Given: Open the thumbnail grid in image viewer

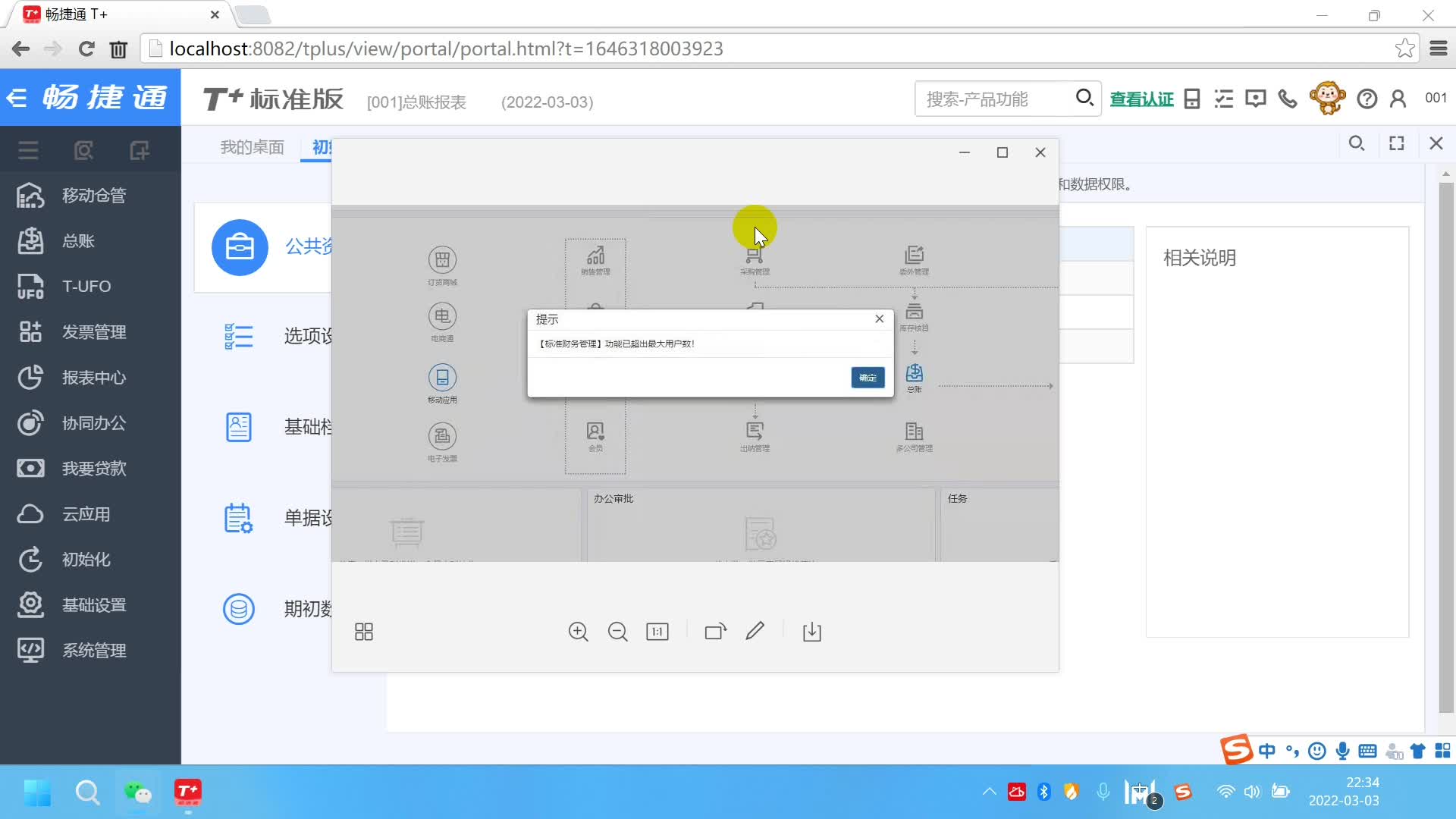Looking at the screenshot, I should tap(364, 632).
